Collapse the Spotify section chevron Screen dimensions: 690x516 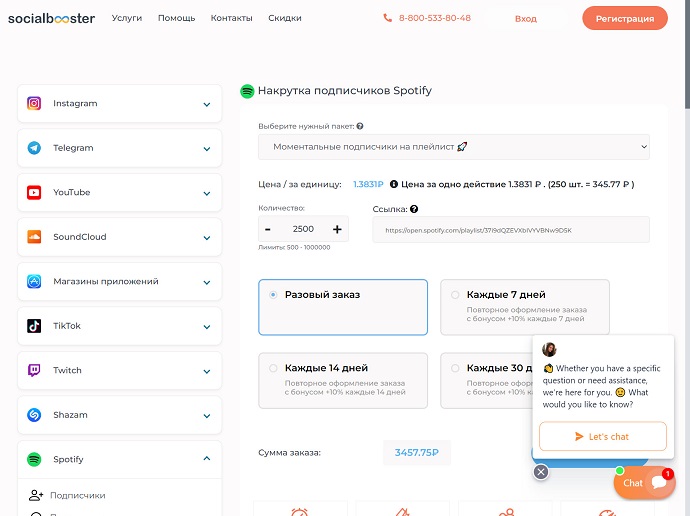pyautogui.click(x=207, y=458)
